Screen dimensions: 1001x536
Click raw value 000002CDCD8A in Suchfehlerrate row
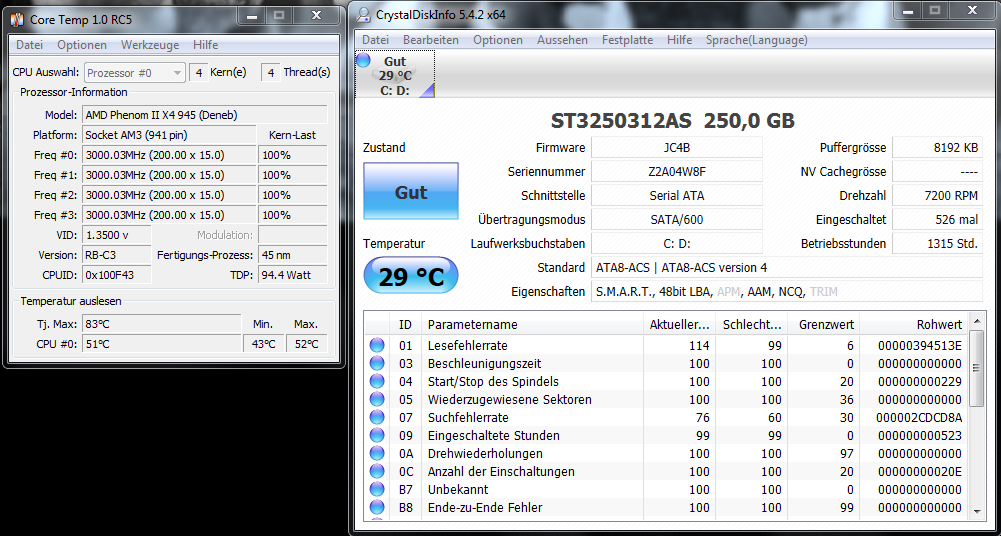click(x=920, y=417)
